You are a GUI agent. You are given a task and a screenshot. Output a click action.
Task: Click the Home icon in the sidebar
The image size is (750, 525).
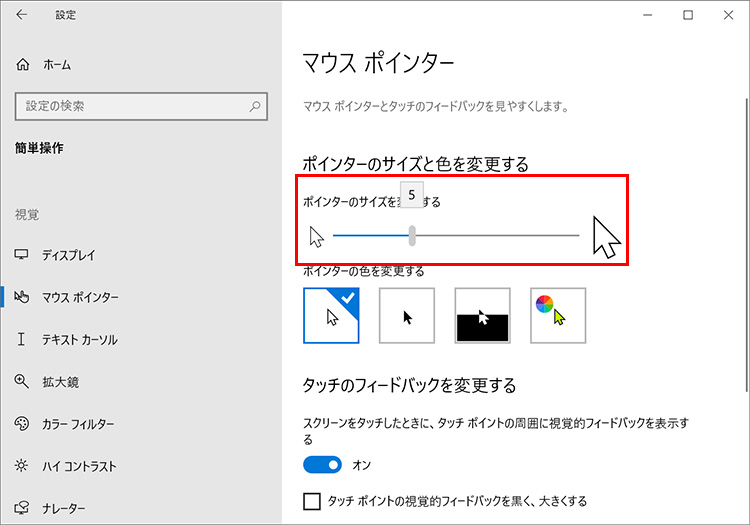coord(23,64)
